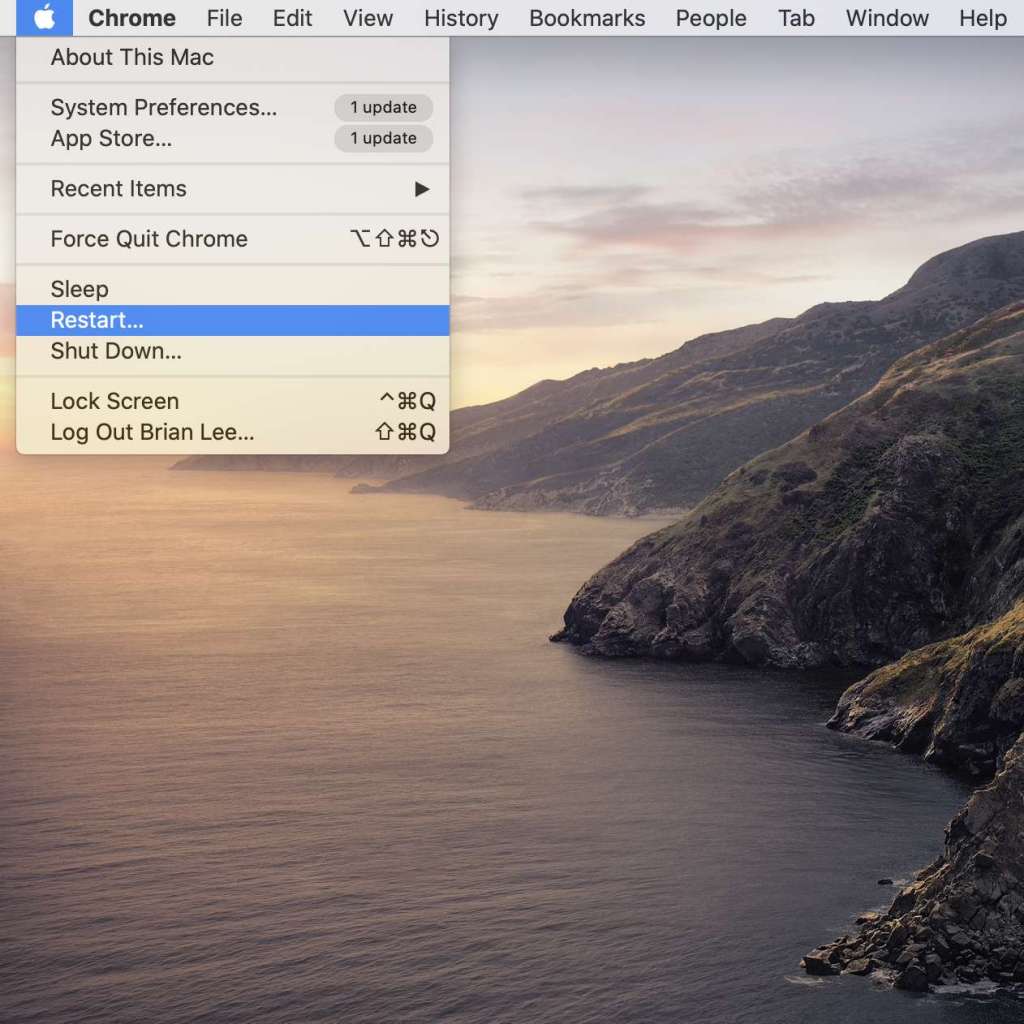Open System Preferences from Apple menu
Viewport: 1024px width, 1024px height.
point(232,107)
